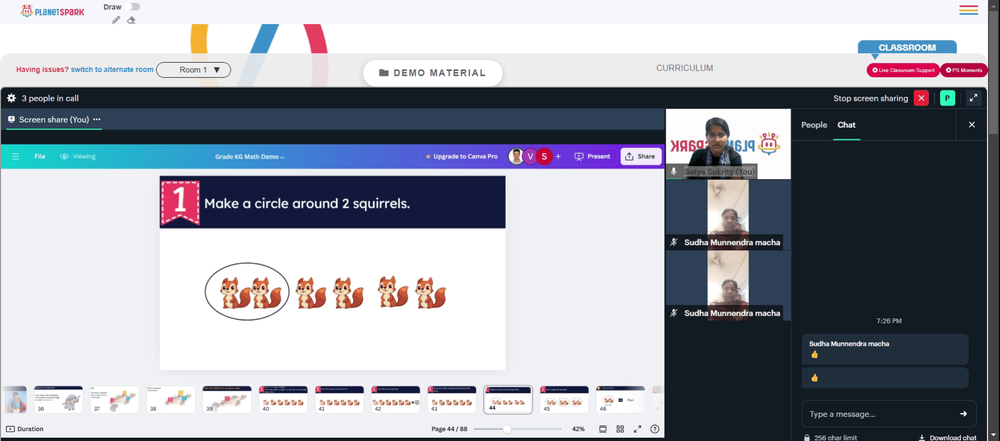Click the PS Moments button
Viewport: 1000px width, 441px height.
pyautogui.click(x=964, y=70)
